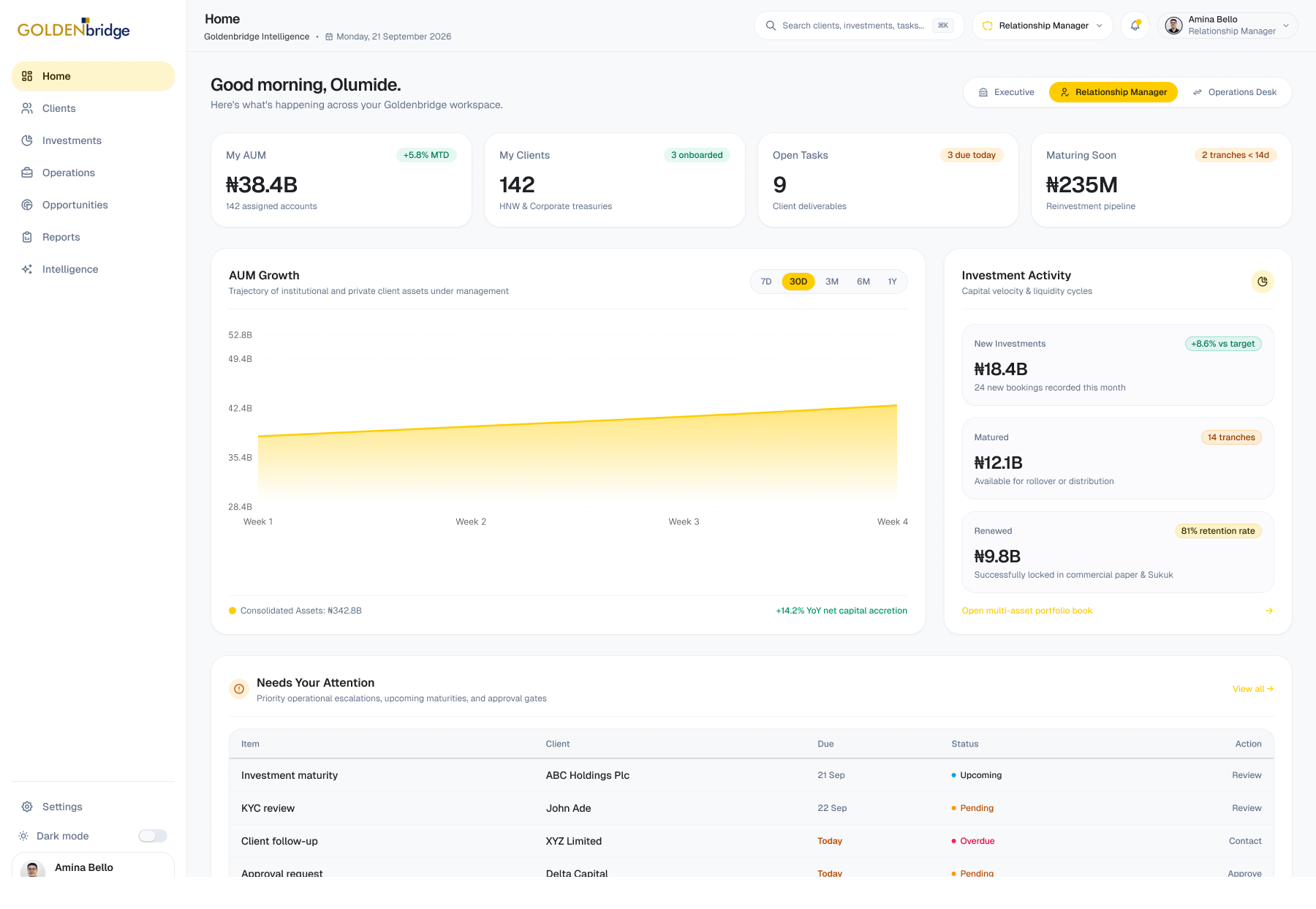Open the Settings gear icon
Image resolution: width=1316 pixels, height=909 pixels.
coord(27,807)
